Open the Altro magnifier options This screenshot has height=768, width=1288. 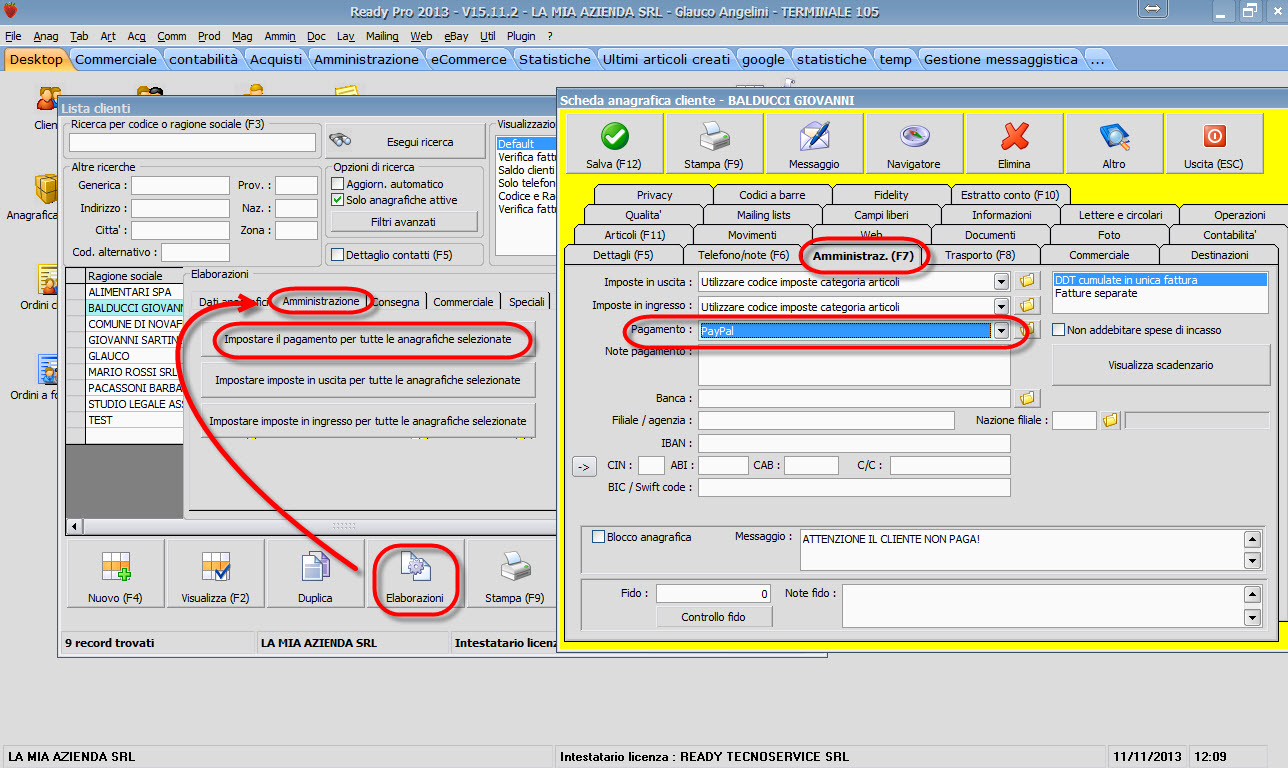click(x=1114, y=144)
